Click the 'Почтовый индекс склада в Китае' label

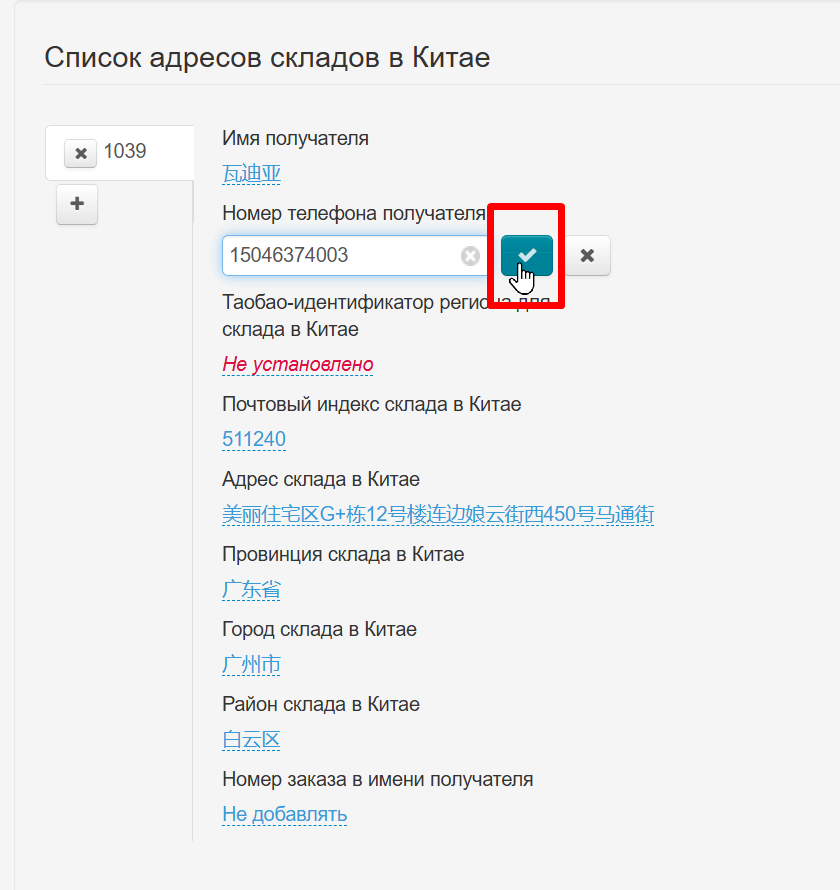(371, 404)
